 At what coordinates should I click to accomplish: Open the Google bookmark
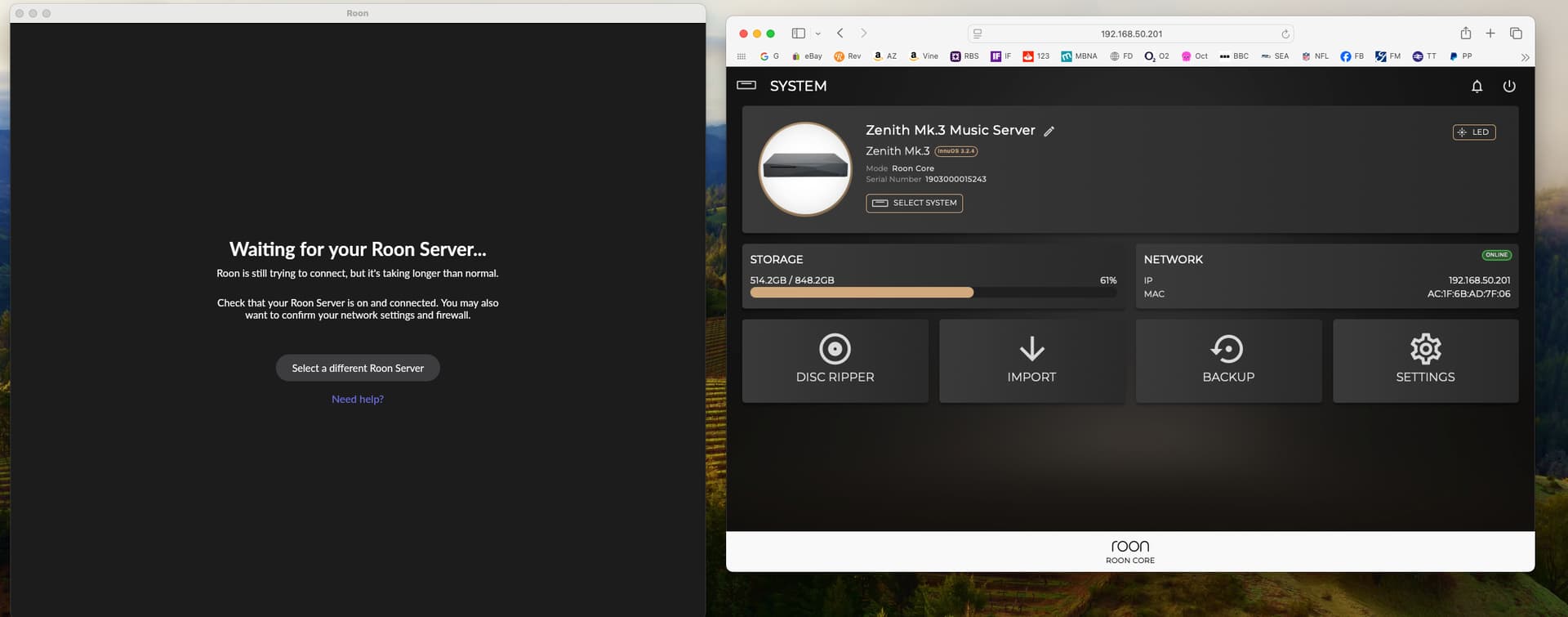(769, 56)
